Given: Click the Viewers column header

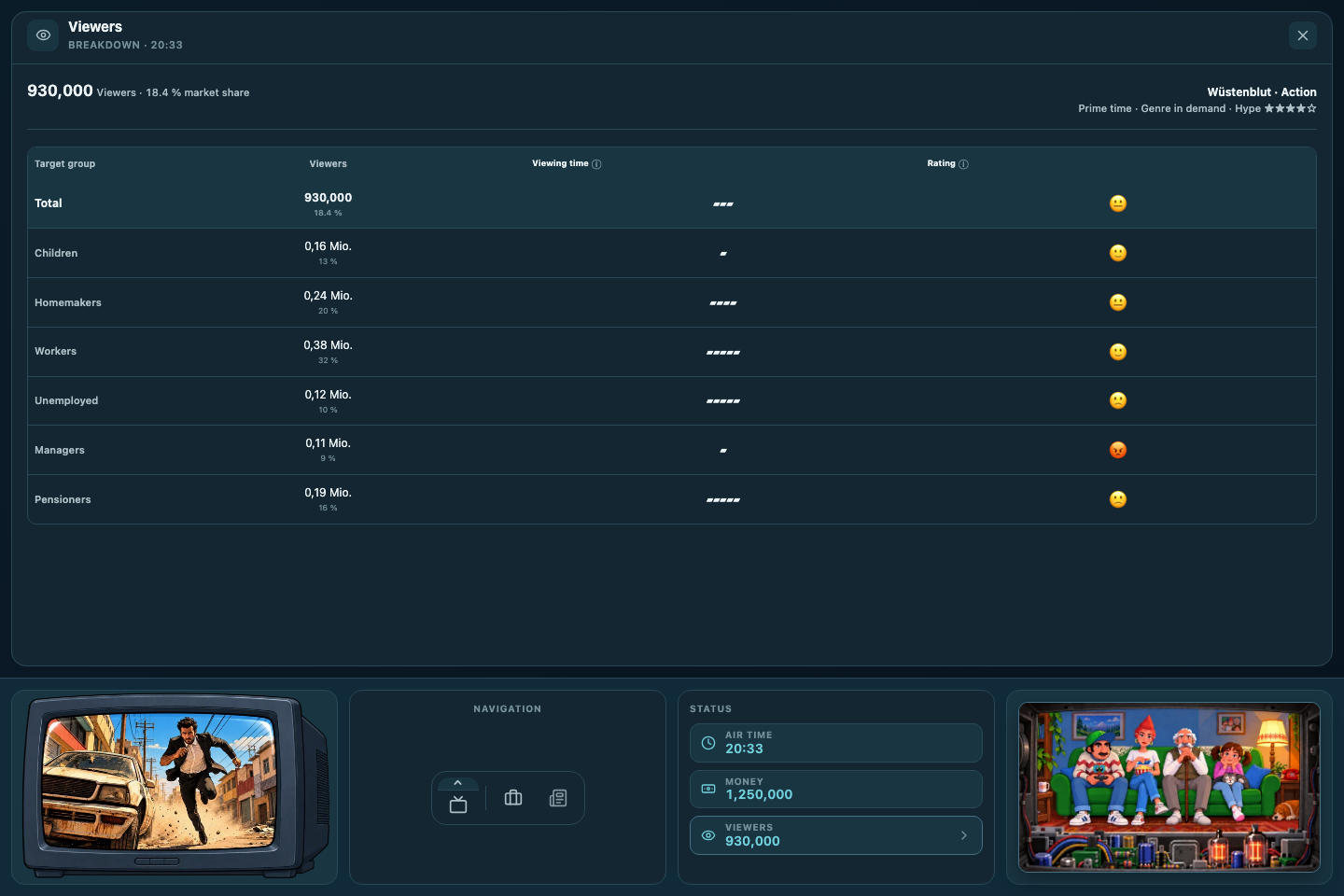Looking at the screenshot, I should click(x=329, y=164).
